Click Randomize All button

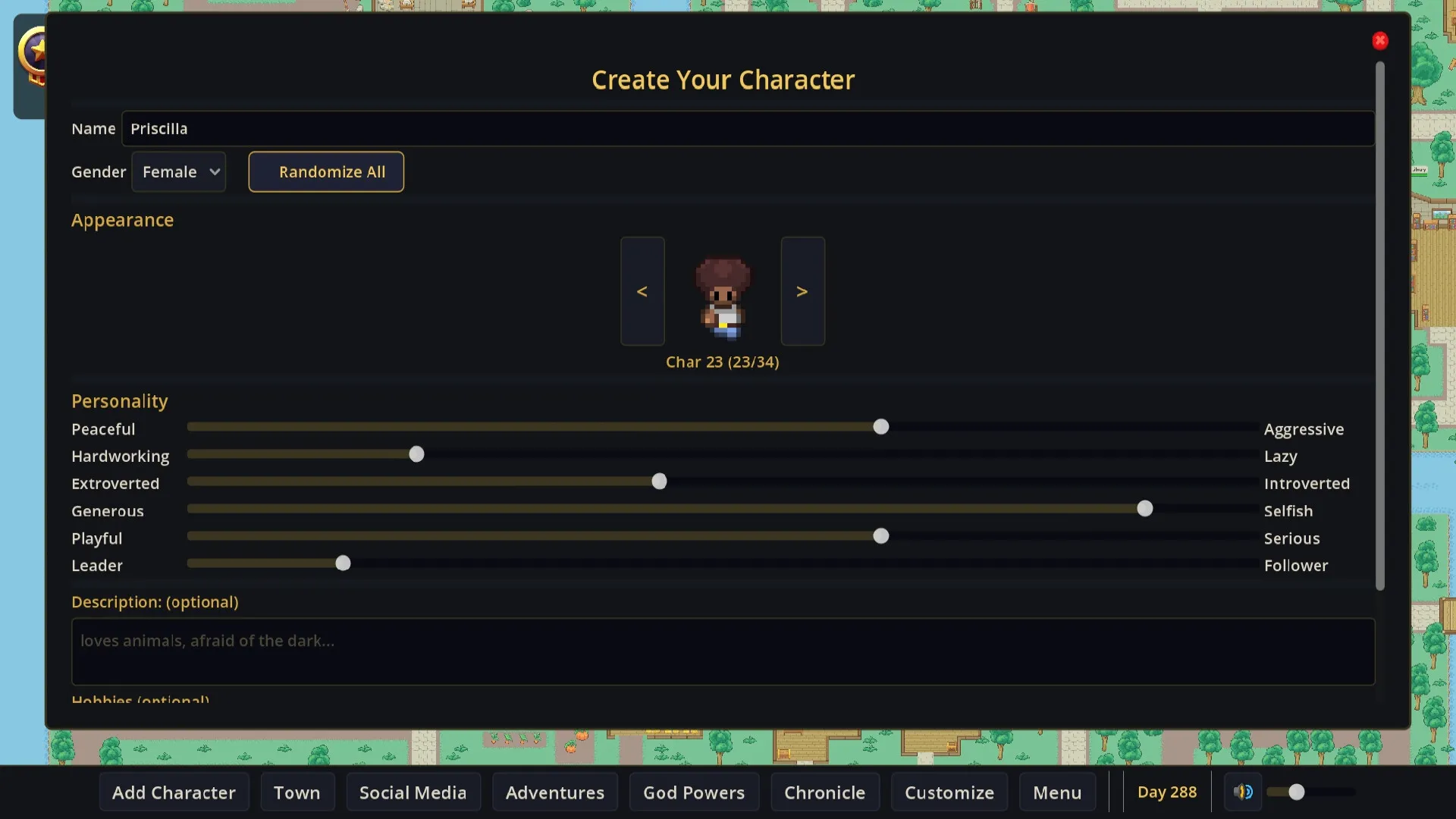point(326,172)
